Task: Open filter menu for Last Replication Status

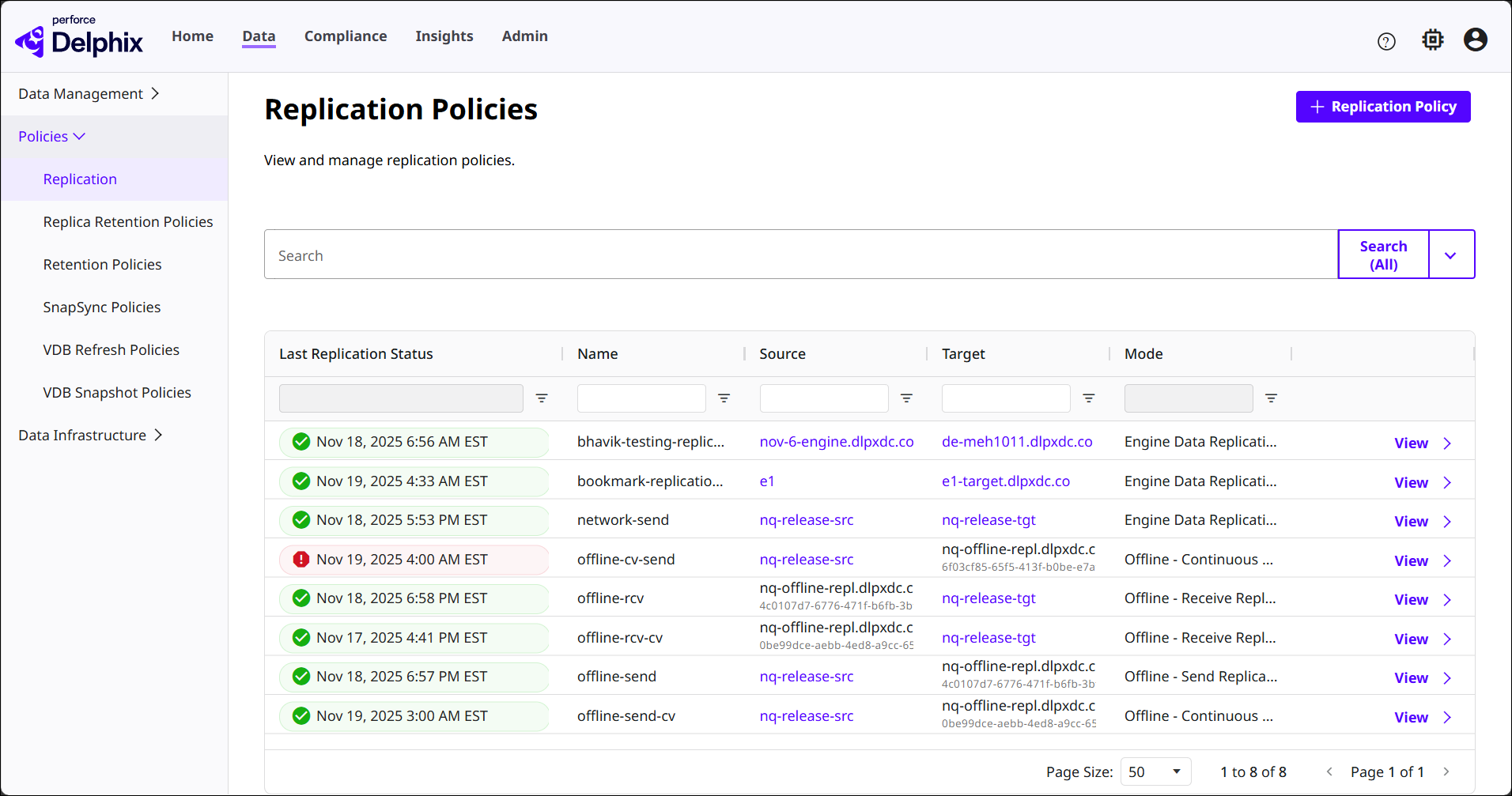Action: [542, 398]
